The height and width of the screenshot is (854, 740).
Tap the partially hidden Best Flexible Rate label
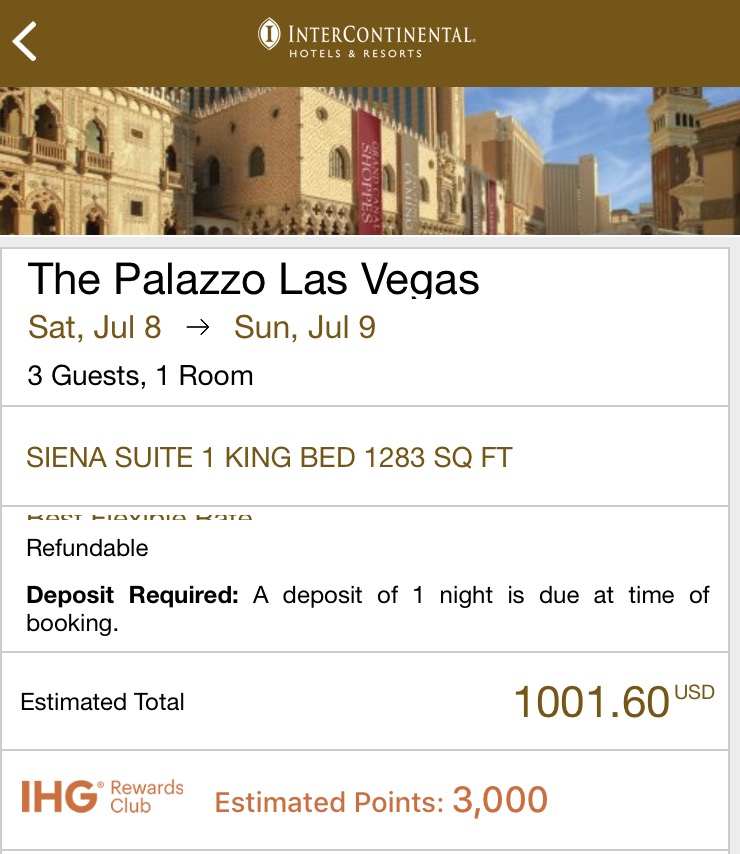(x=139, y=516)
